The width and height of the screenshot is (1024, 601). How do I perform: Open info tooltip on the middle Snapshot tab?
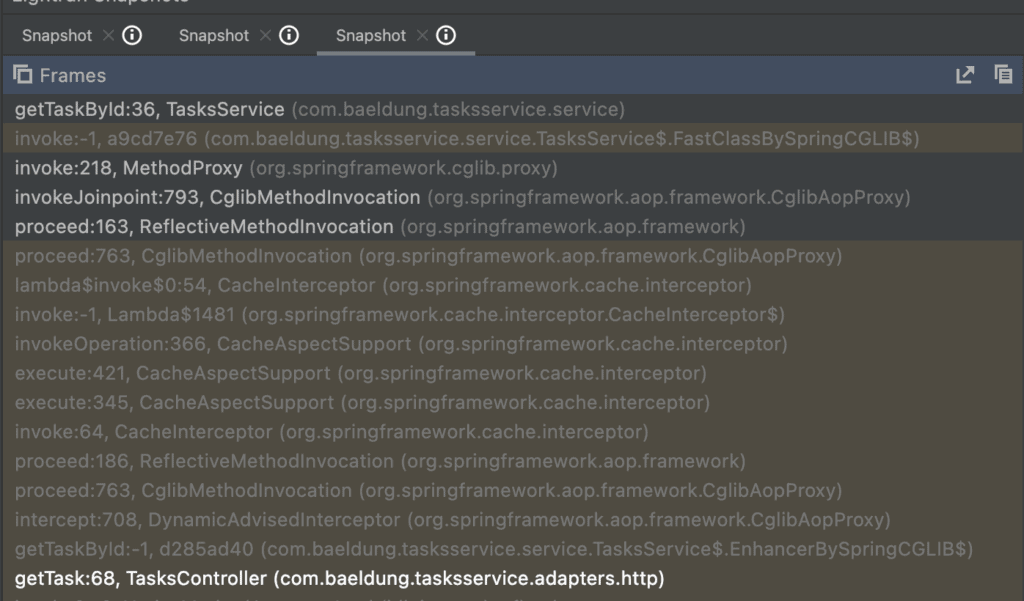pyautogui.click(x=287, y=35)
